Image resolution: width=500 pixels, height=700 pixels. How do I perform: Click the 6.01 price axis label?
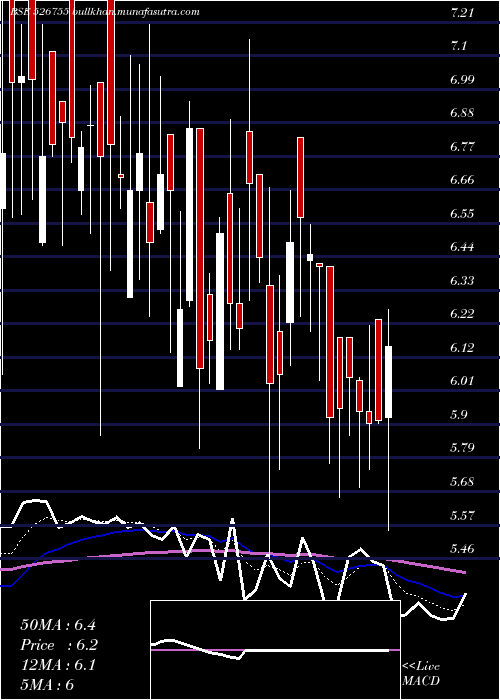point(462,380)
